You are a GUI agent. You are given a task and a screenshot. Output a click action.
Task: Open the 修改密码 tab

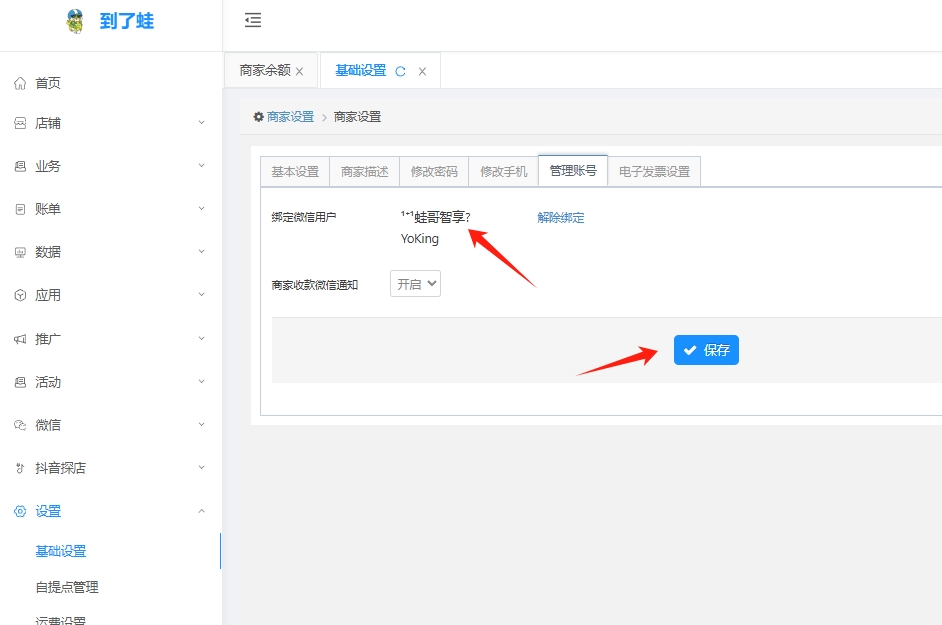(x=434, y=172)
